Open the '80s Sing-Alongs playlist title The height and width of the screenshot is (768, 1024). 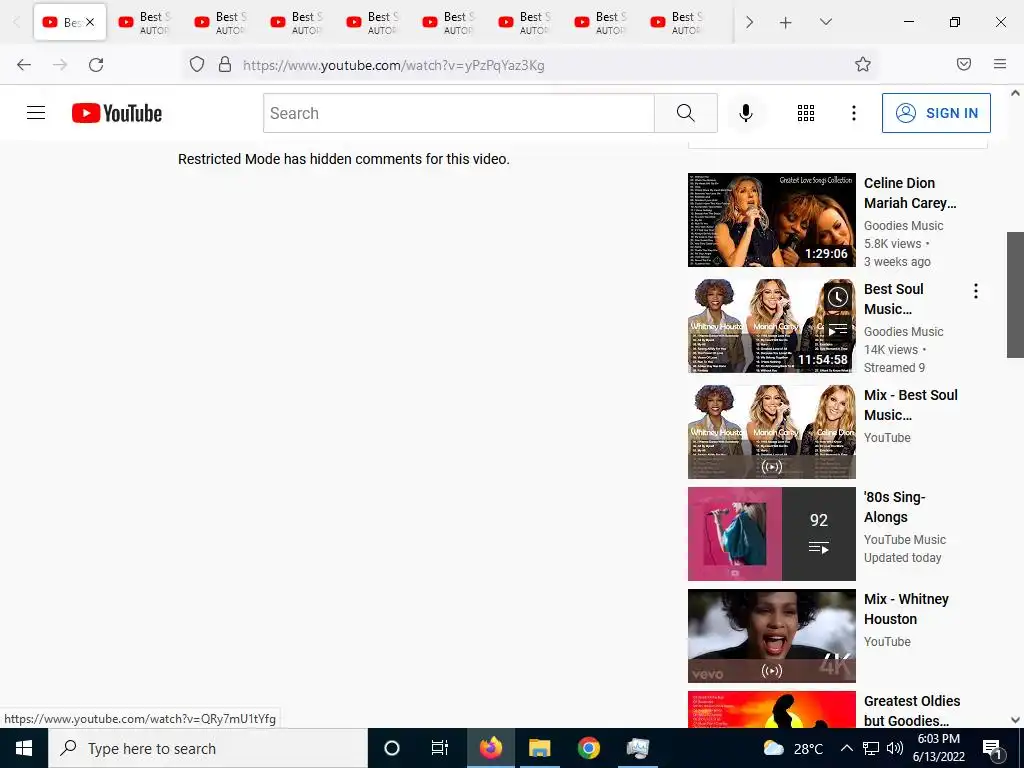click(895, 507)
